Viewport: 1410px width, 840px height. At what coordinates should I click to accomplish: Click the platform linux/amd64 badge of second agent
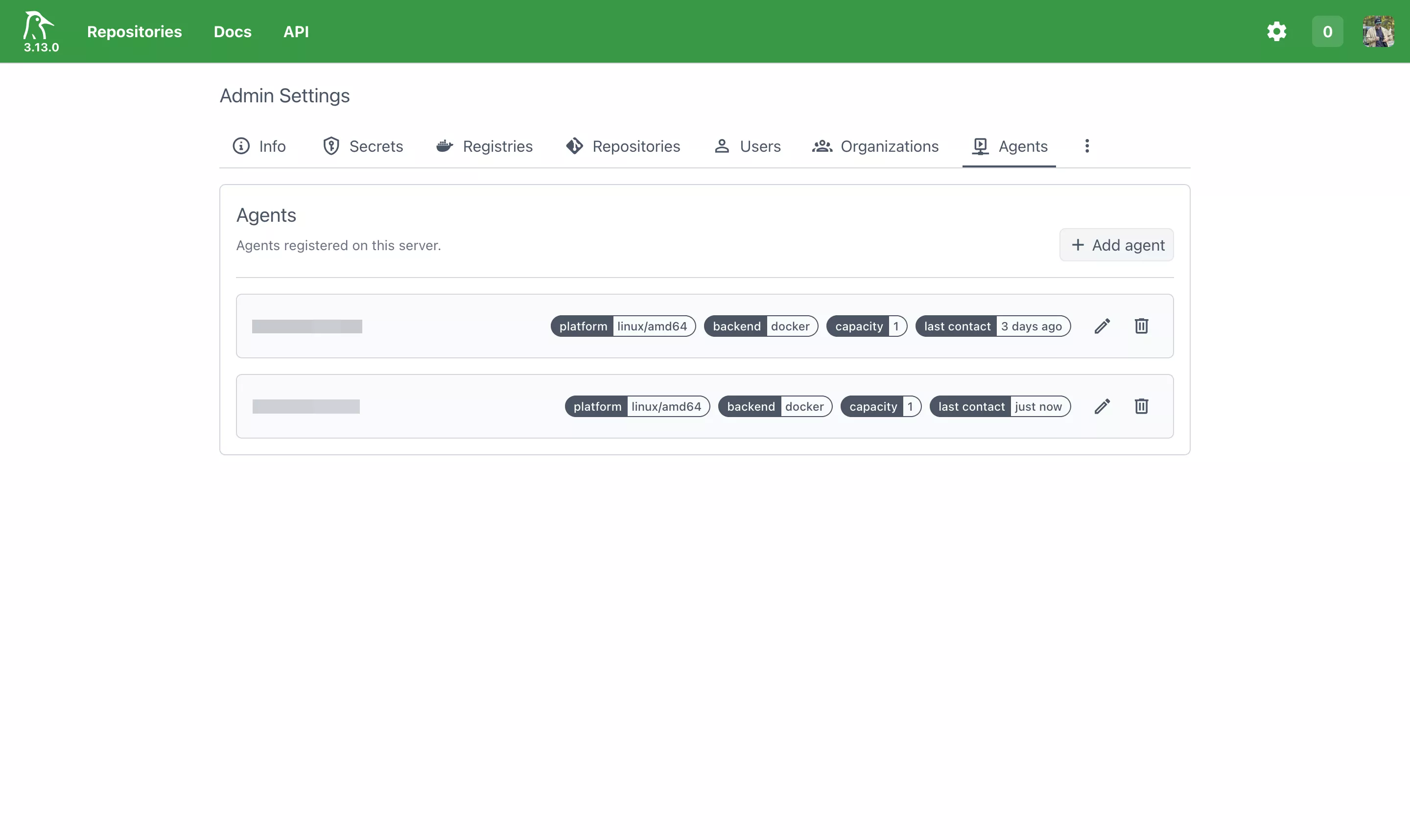(637, 406)
